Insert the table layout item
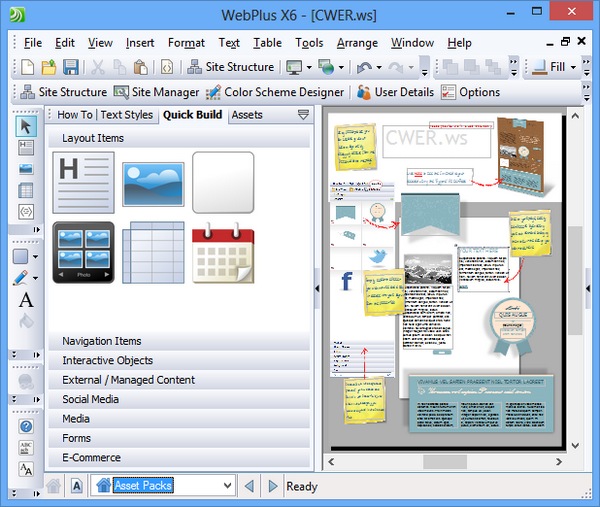The width and height of the screenshot is (600, 507). click(153, 253)
